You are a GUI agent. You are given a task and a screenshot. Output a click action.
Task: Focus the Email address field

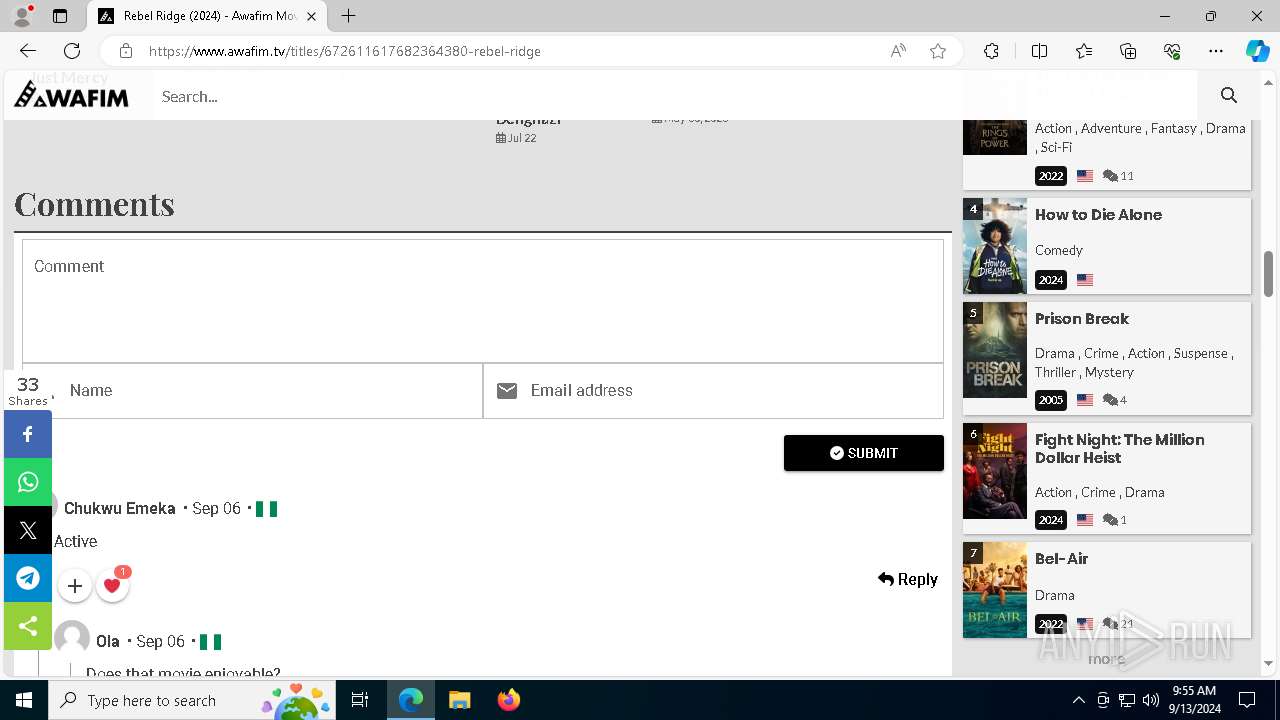click(x=714, y=391)
